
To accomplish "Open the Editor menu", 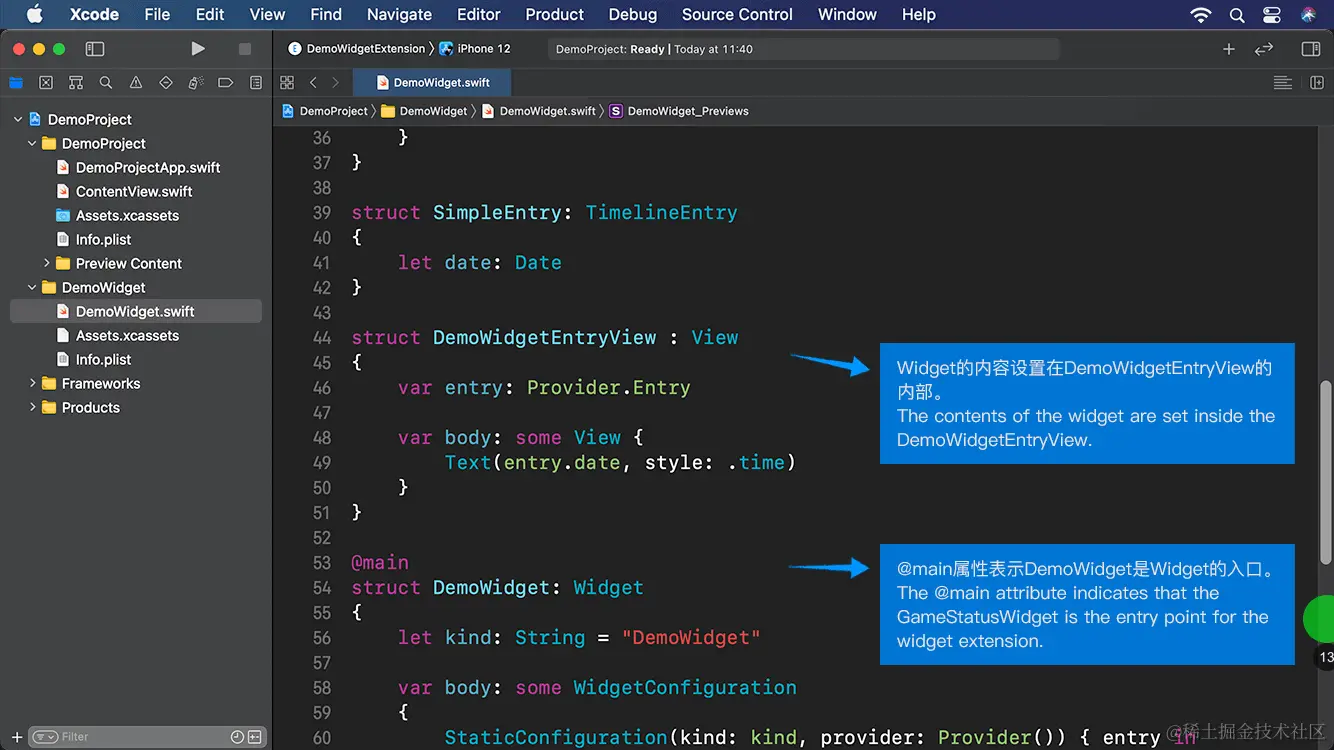I will (479, 14).
